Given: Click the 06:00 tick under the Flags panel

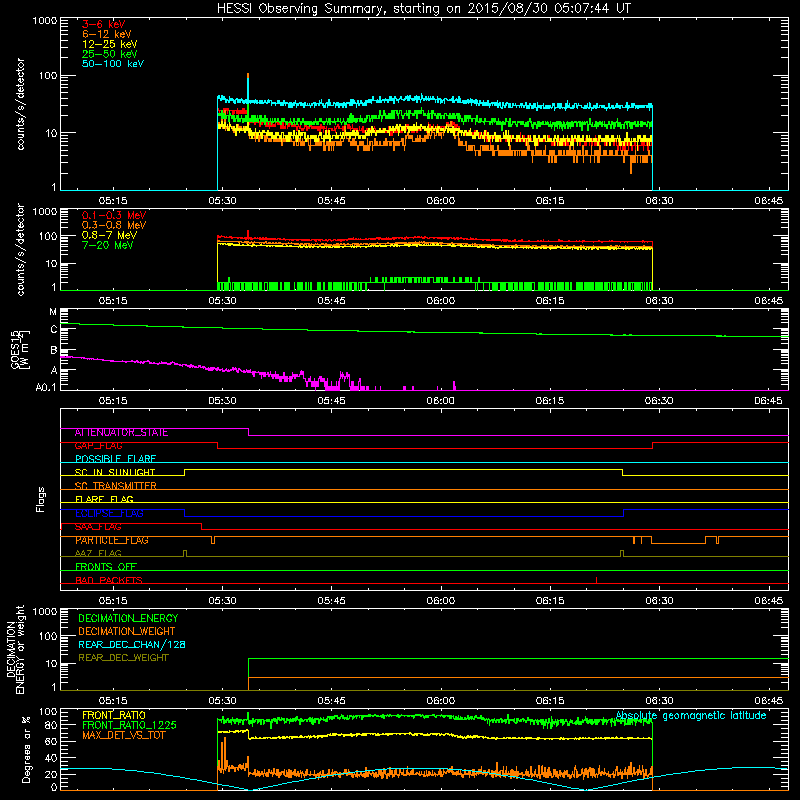Looking at the screenshot, I should point(441,601).
